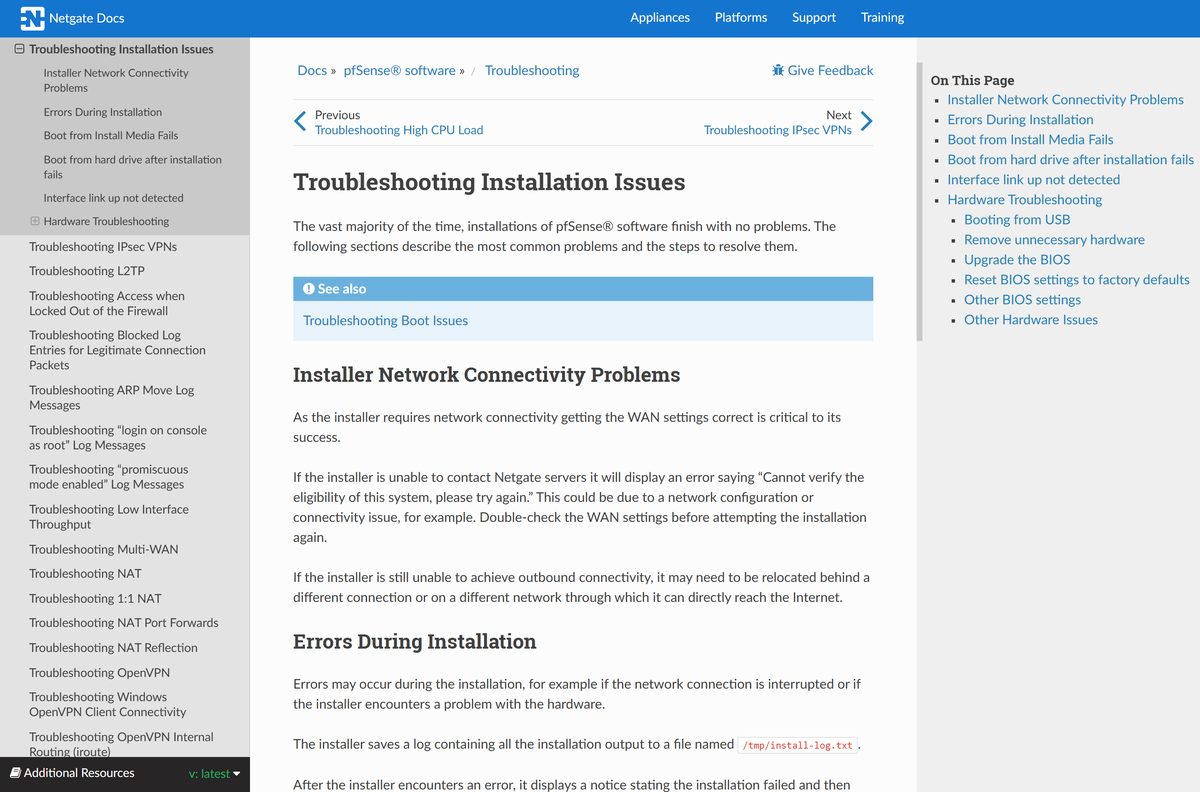
Task: Click Installer Network Connectivity Problems heading
Action: [486, 375]
